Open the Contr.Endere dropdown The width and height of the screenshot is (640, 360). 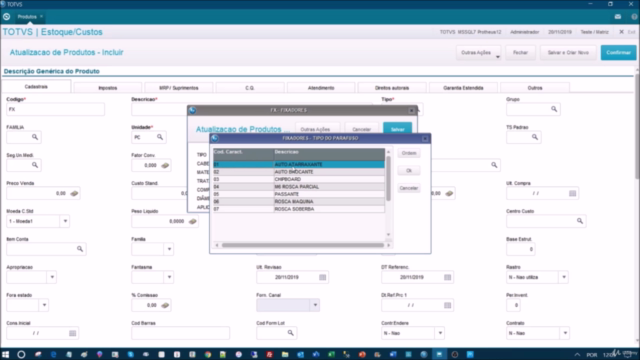click(440, 333)
